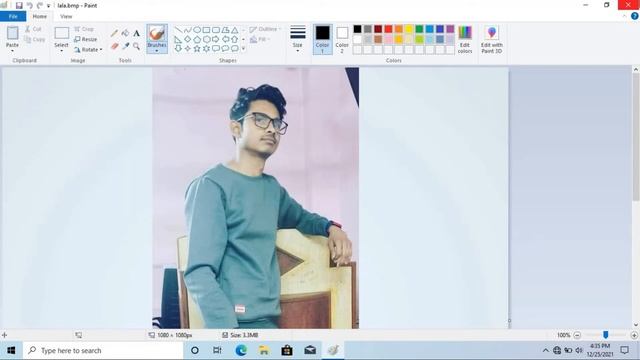Open Edit colors dialog
This screenshot has height=360, width=640.
465,40
